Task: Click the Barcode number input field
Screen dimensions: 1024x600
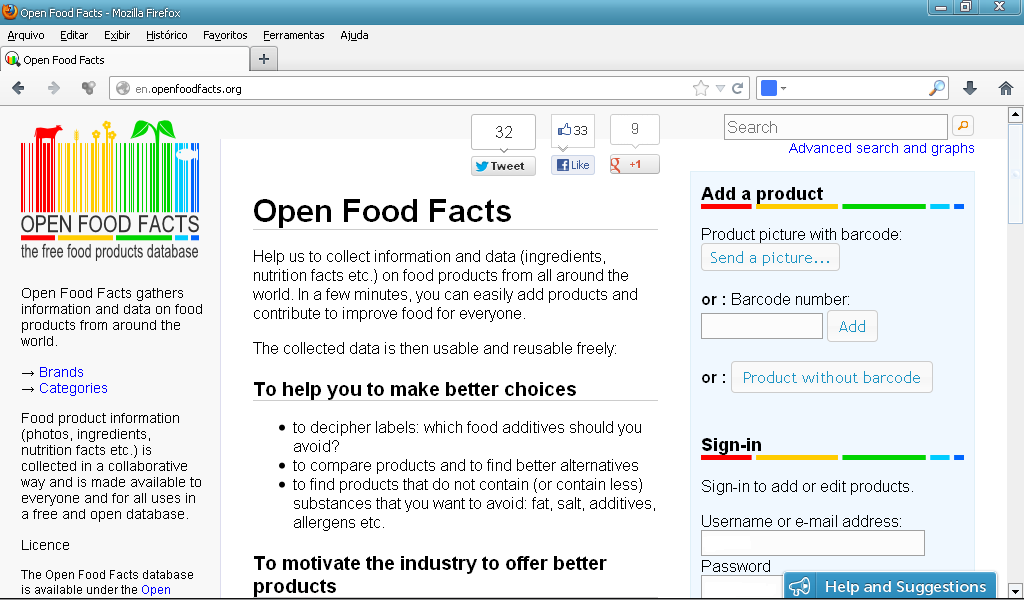Action: click(x=761, y=326)
